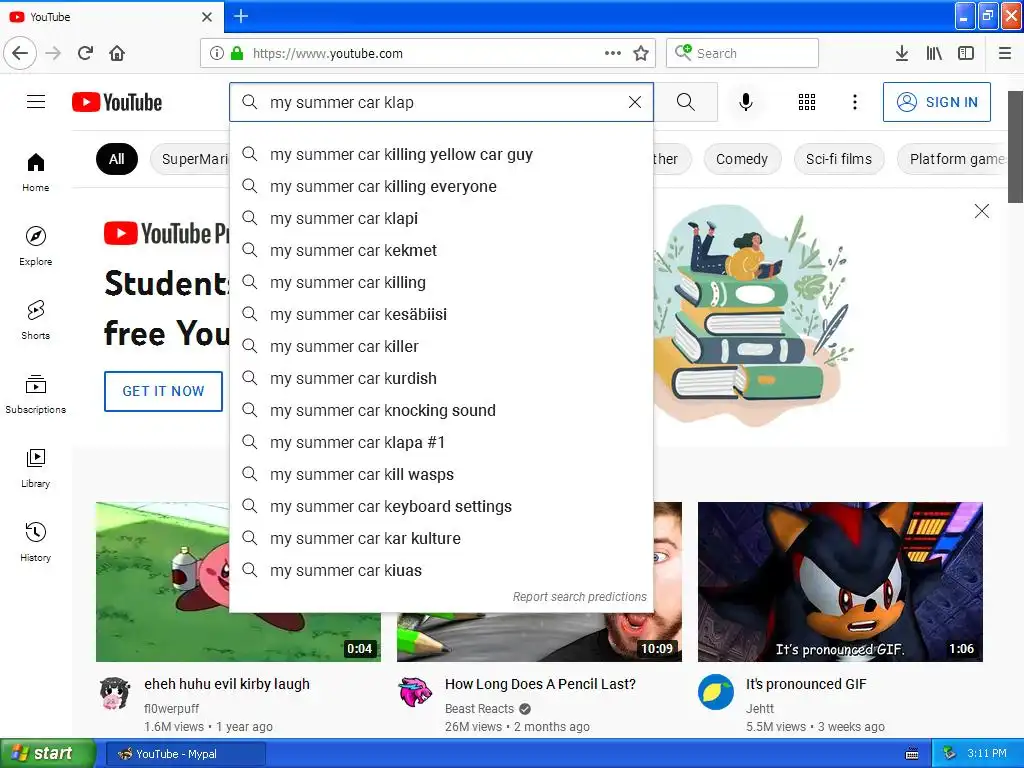Open 'eheh huhu evil kirby laugh' title
Image resolution: width=1024 pixels, height=768 pixels.
227,684
